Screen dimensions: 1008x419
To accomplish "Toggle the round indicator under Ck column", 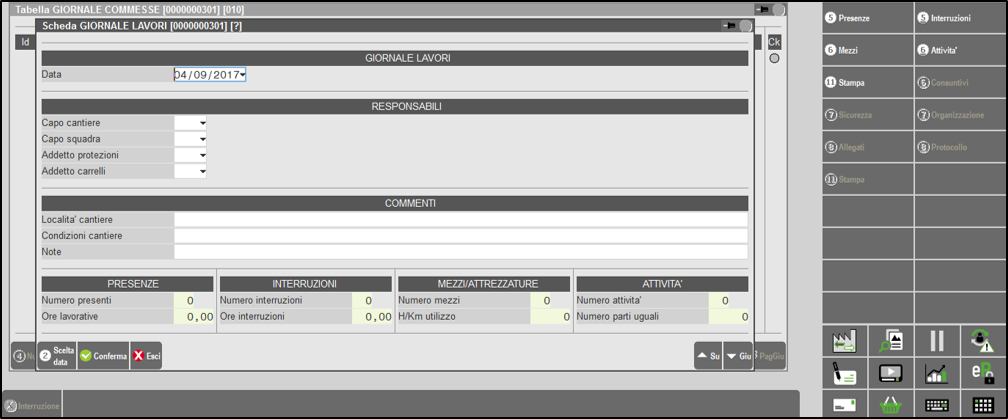I will click(x=774, y=59).
